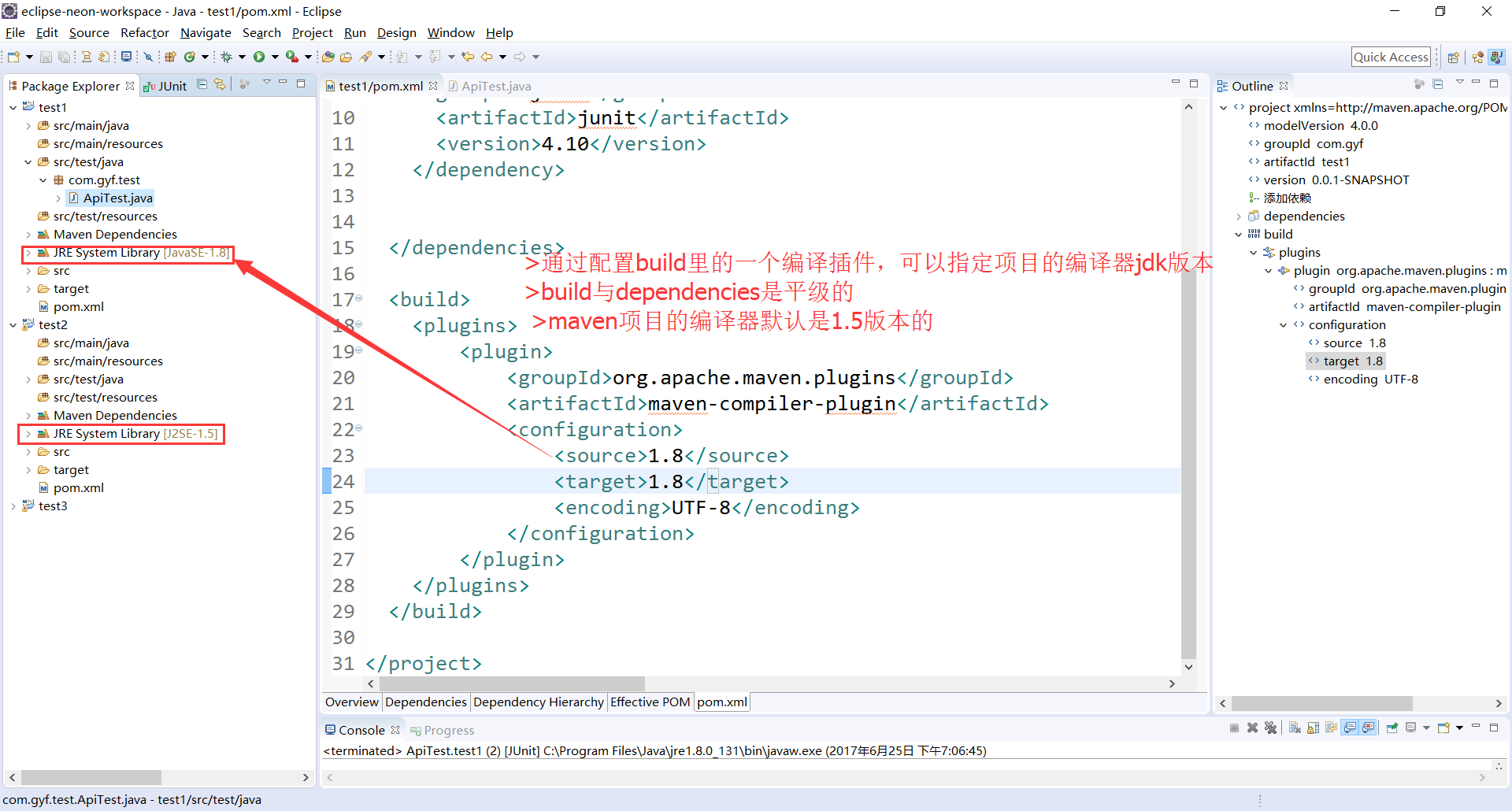Screen dimensions: 1512x811
Task: Toggle fold marker on line 22 configuration
Action: 359,428
